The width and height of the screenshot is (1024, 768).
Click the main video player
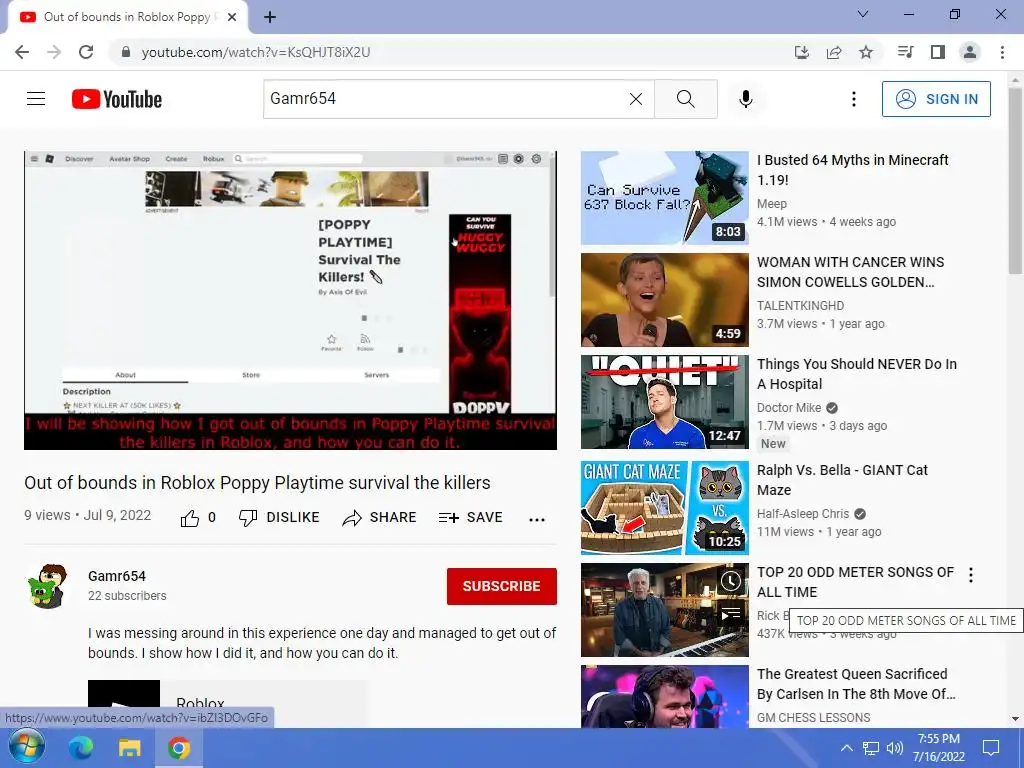point(291,300)
